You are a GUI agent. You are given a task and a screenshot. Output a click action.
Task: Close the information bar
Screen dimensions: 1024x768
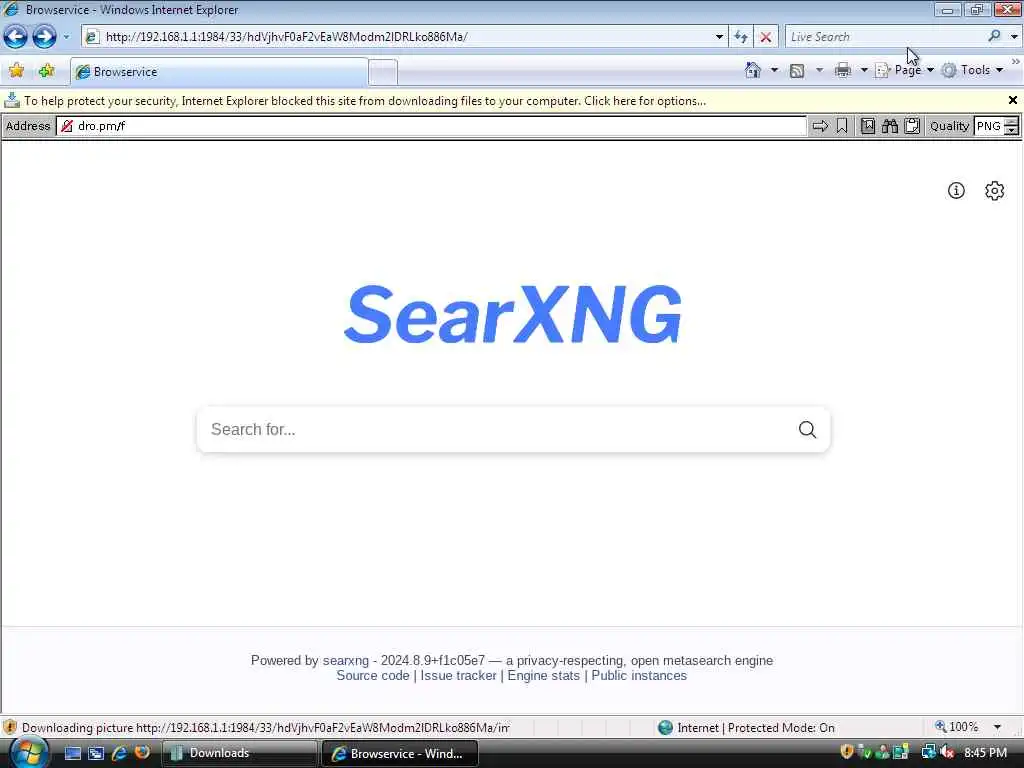1012,100
